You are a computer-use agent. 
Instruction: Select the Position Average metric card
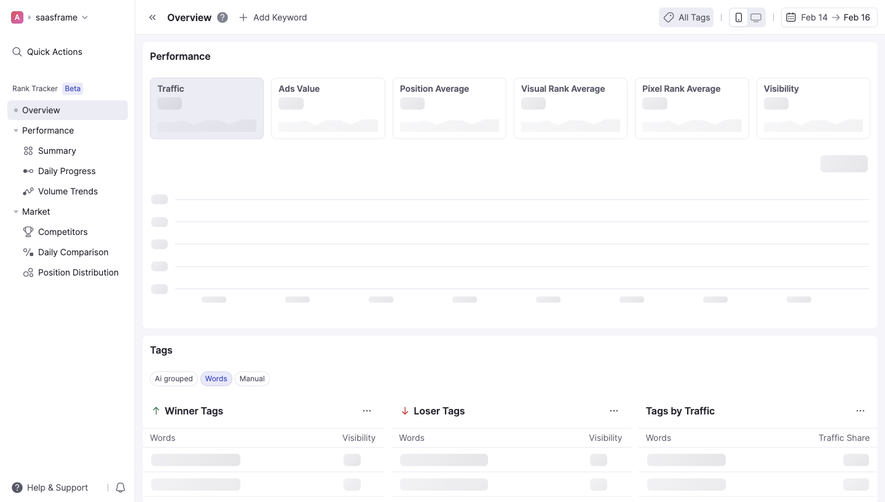(x=449, y=108)
